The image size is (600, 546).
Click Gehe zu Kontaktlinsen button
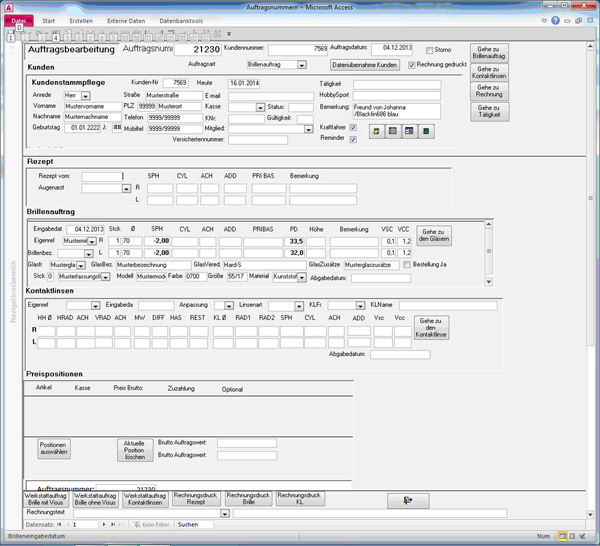(x=489, y=72)
